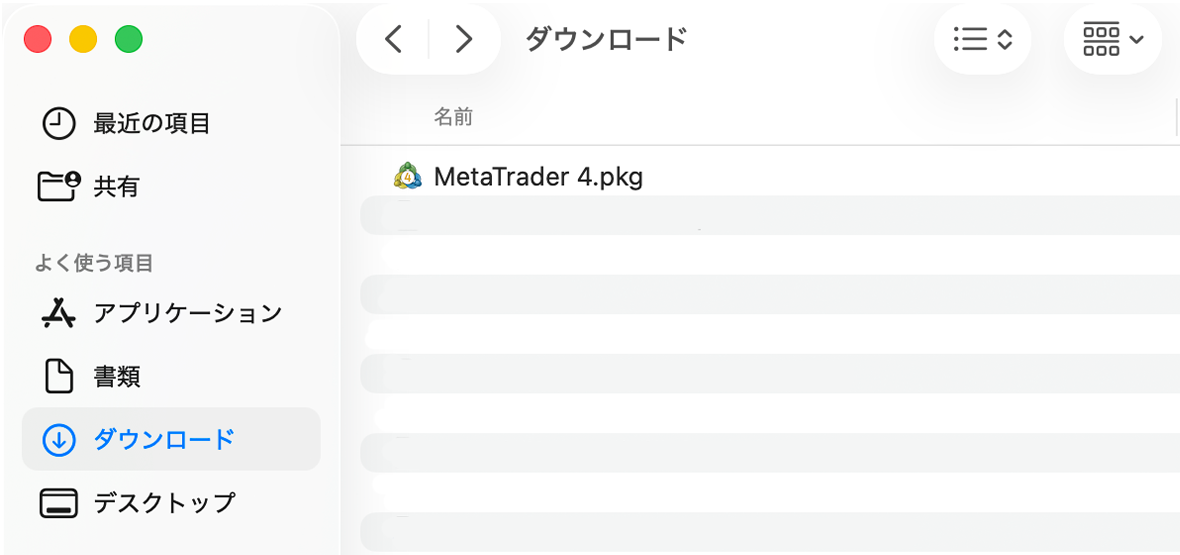Click the clock icon for 最近の項目
The image size is (1180, 555).
(58, 124)
